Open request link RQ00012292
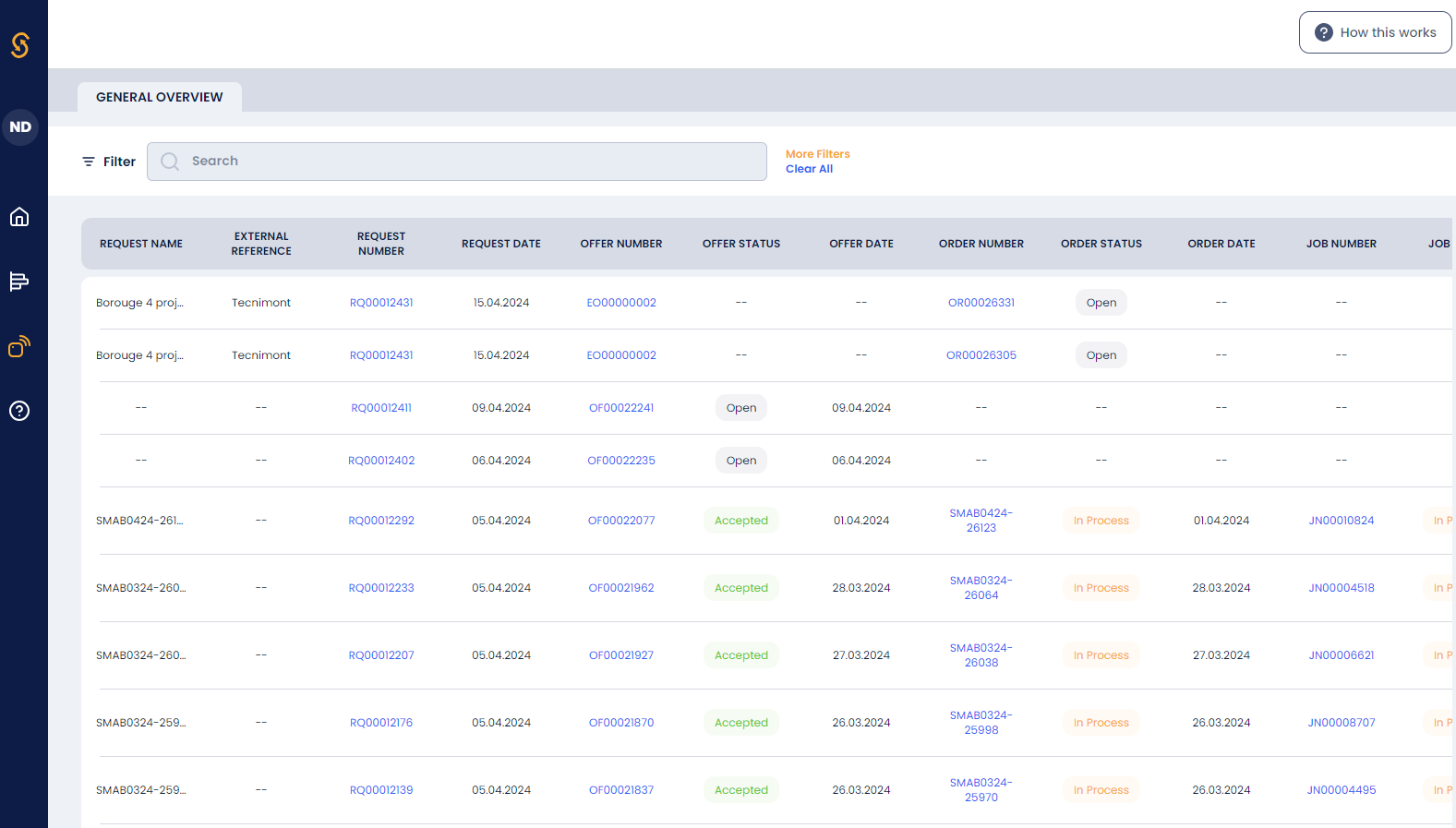 coord(381,521)
